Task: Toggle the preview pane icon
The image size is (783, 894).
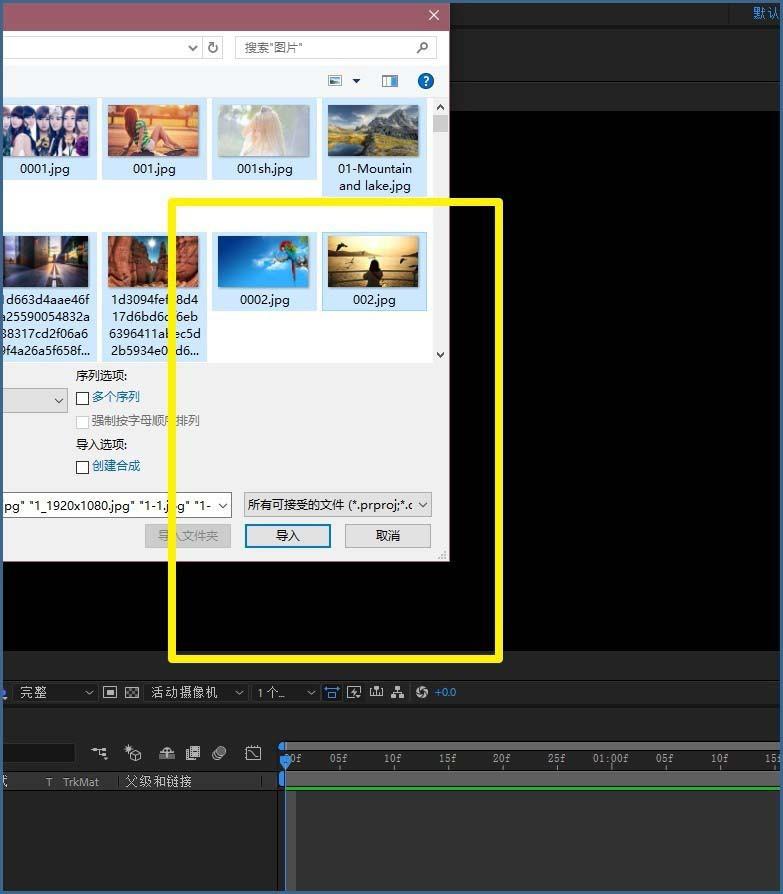Action: [390, 81]
